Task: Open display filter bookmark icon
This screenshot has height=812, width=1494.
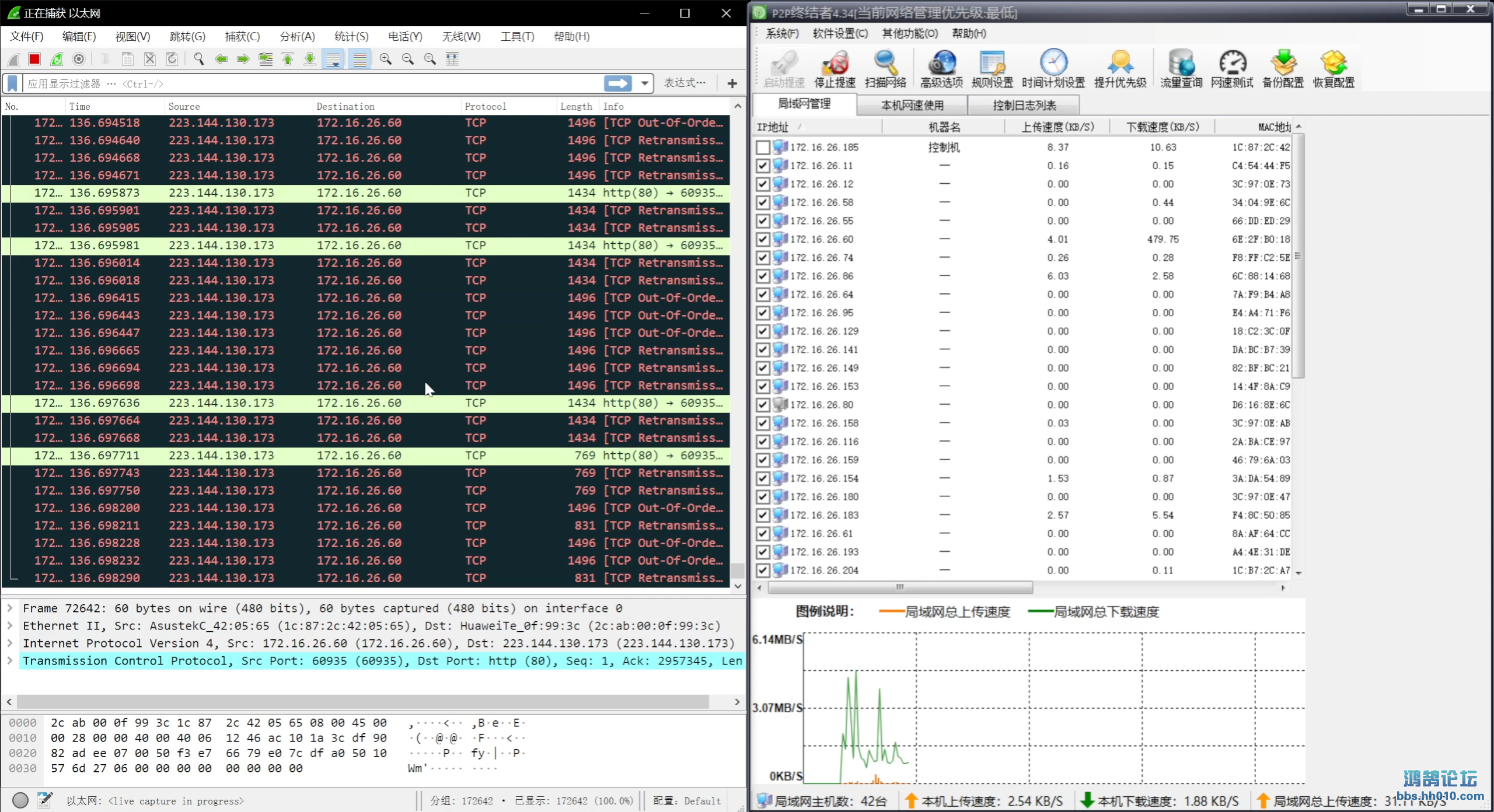Action: point(12,83)
